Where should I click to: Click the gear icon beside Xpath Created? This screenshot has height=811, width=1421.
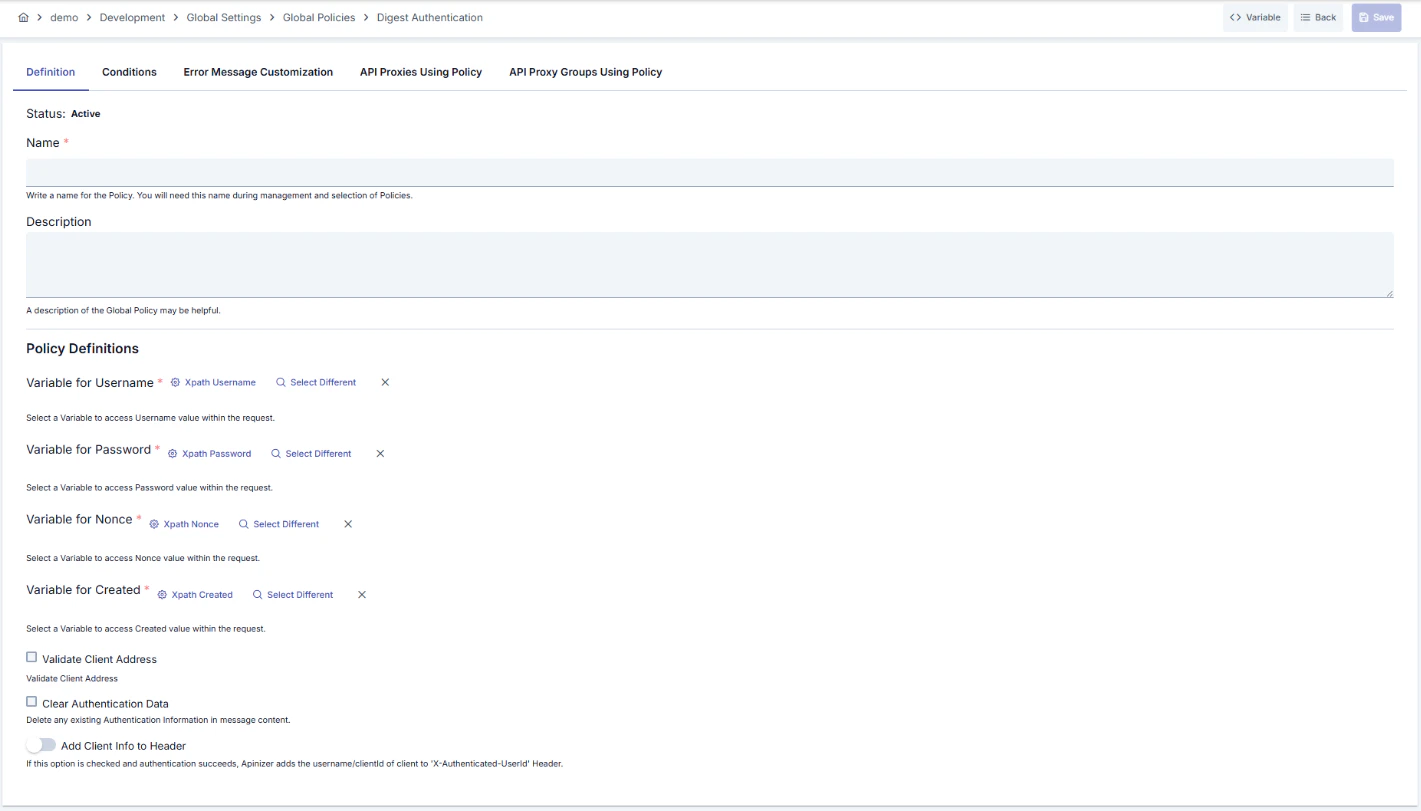tap(161, 594)
